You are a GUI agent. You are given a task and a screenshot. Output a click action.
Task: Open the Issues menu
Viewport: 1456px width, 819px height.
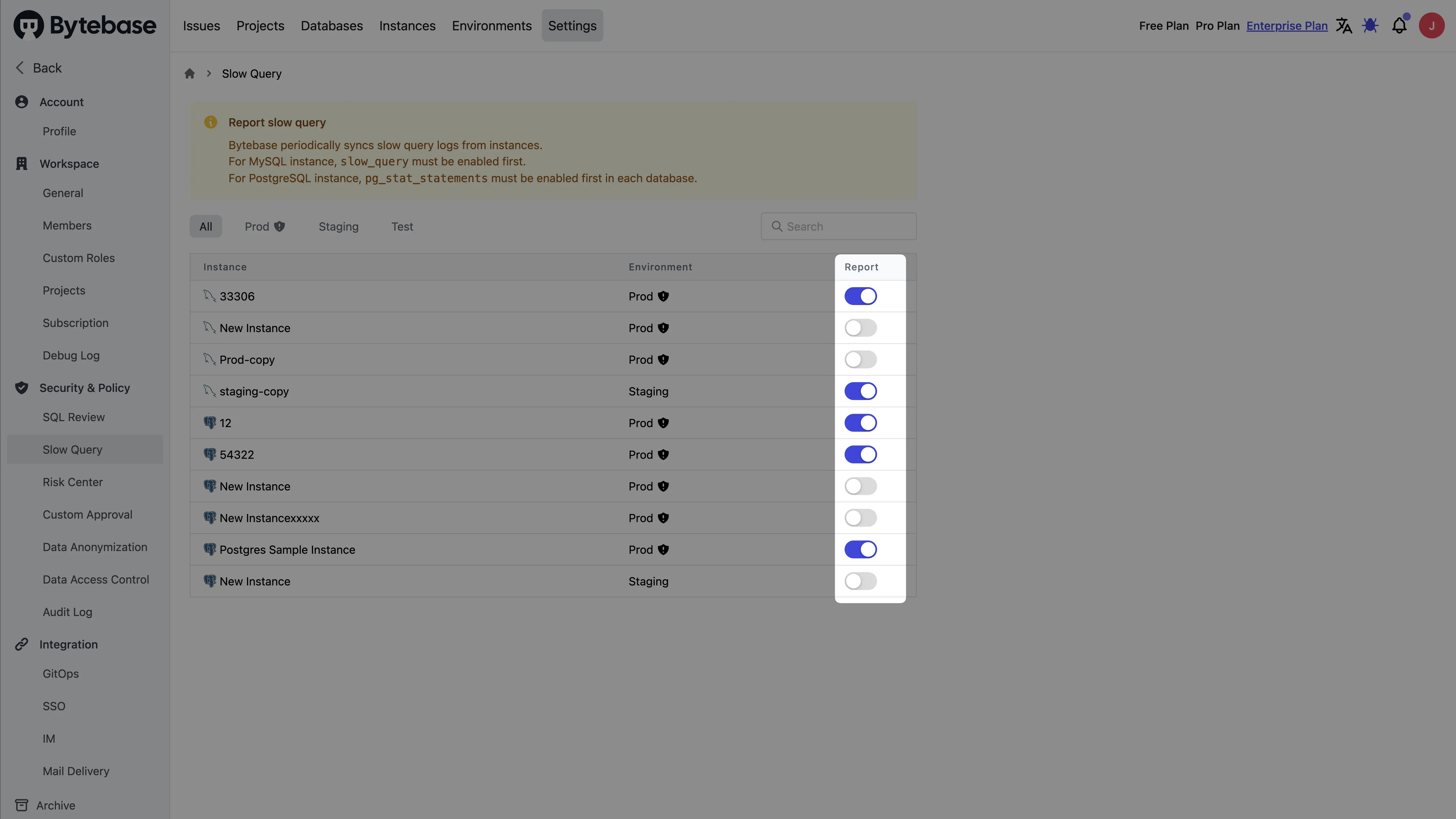point(201,25)
